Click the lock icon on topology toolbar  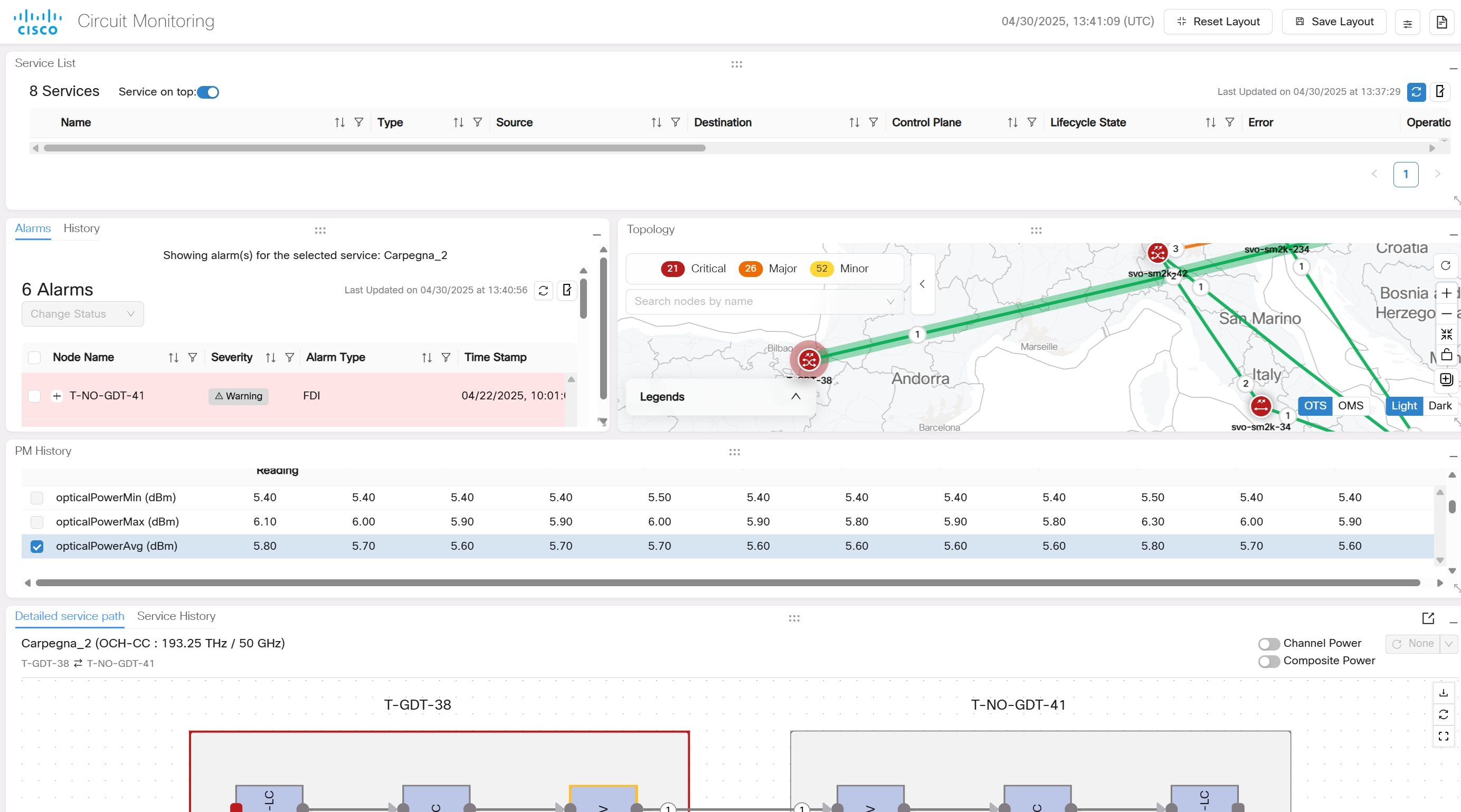(1446, 355)
